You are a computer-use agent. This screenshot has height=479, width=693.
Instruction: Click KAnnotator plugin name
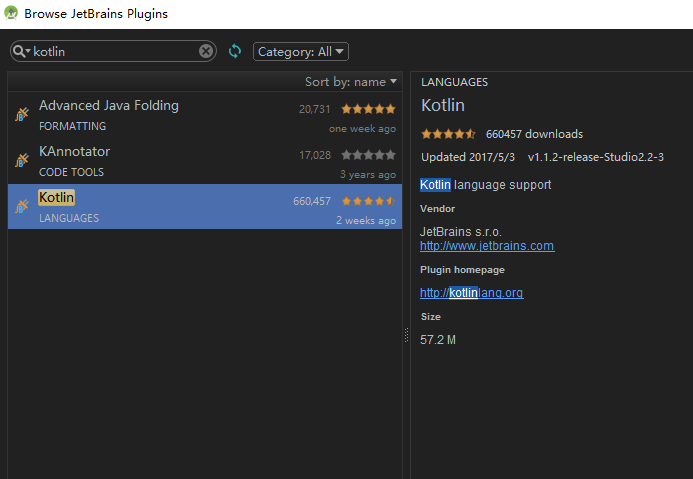click(74, 152)
